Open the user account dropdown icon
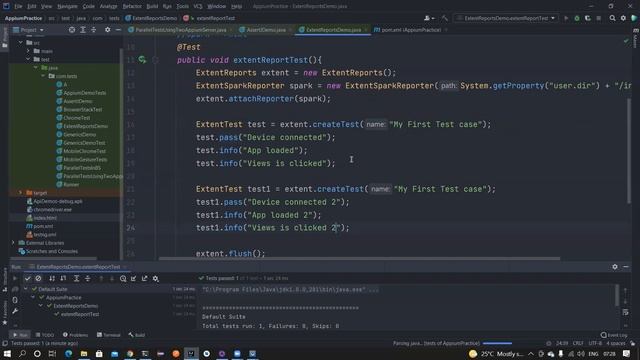This screenshot has height=360, width=640. [429, 18]
